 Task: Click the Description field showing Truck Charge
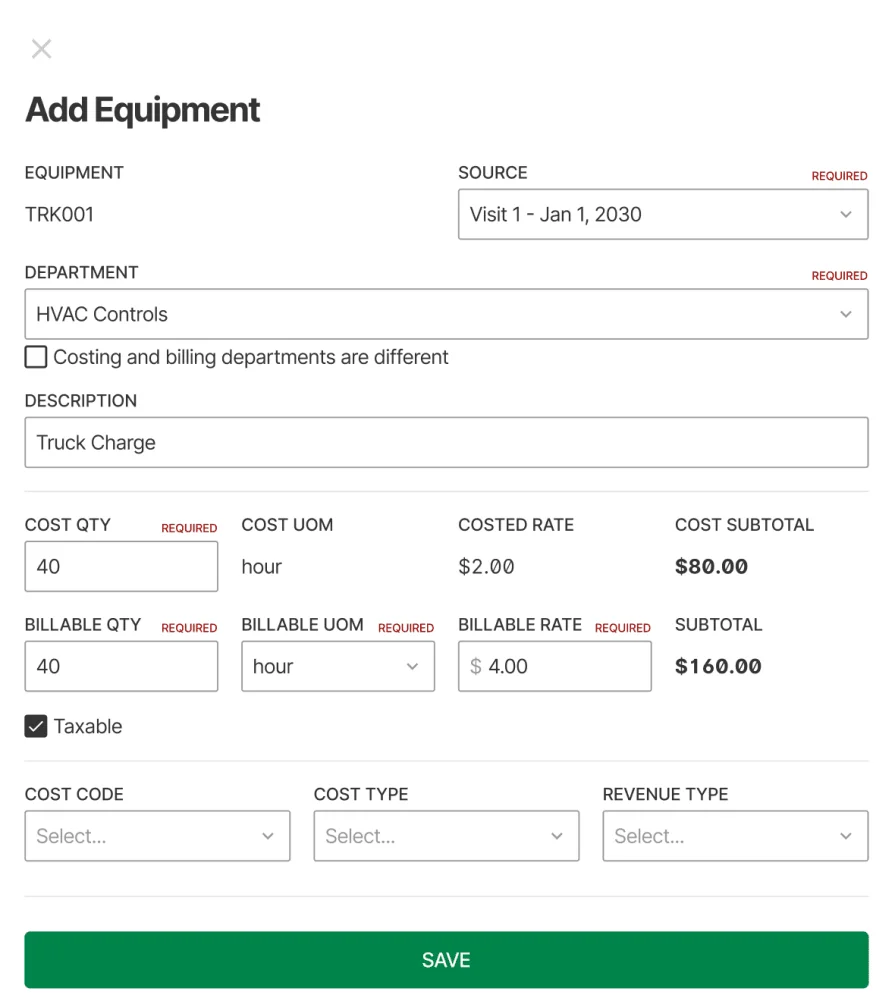point(446,442)
